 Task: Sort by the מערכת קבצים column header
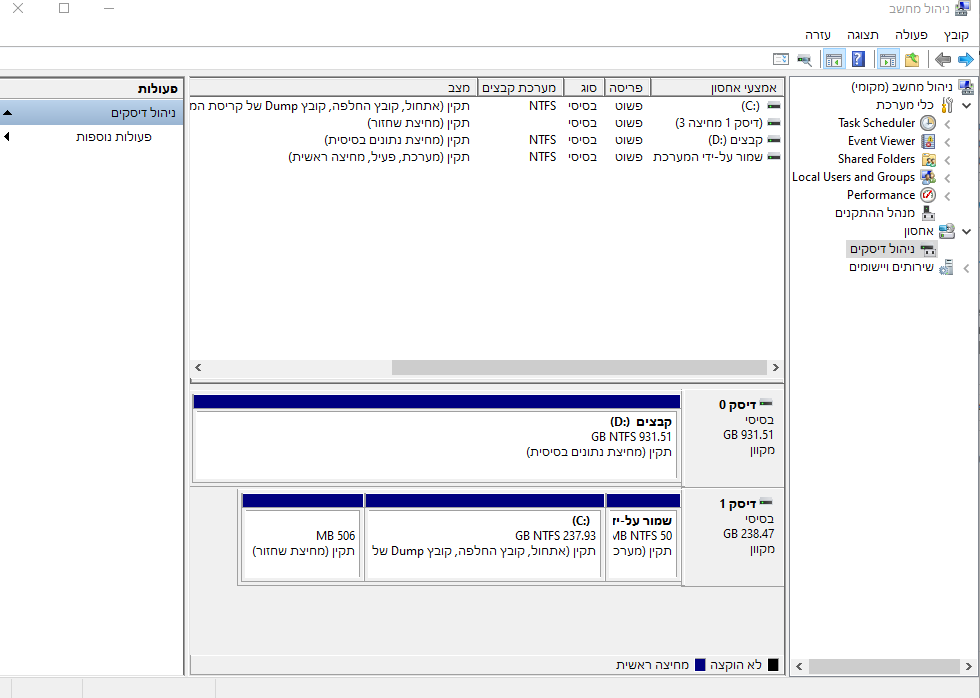click(521, 87)
